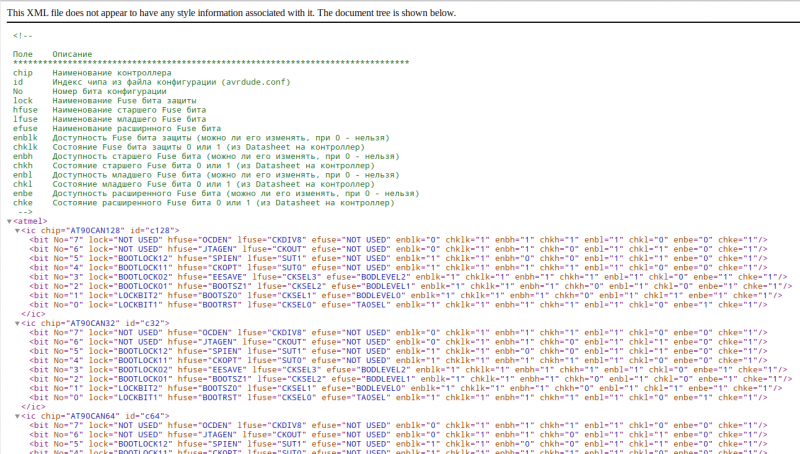This screenshot has width=800, height=454.
Task: Select bit No="2" row under AT90CAN32
Action: tap(411, 379)
